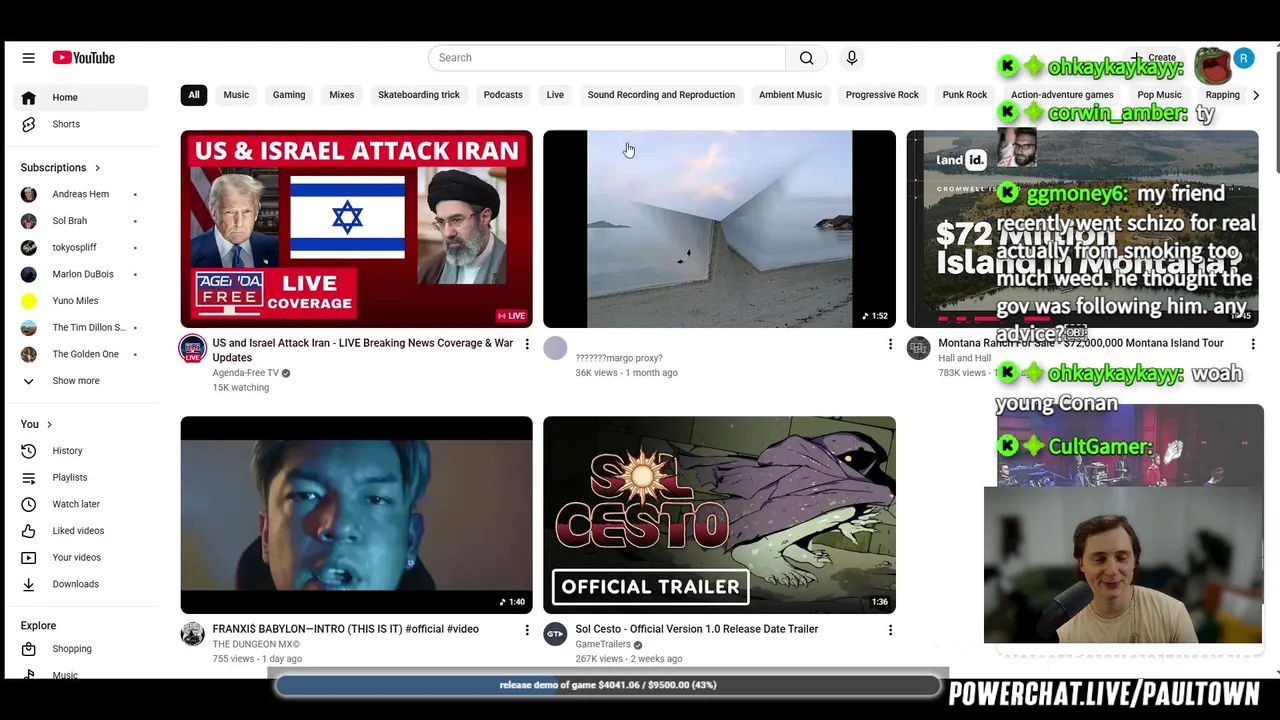Open Playlists in sidebar

pos(82,478)
